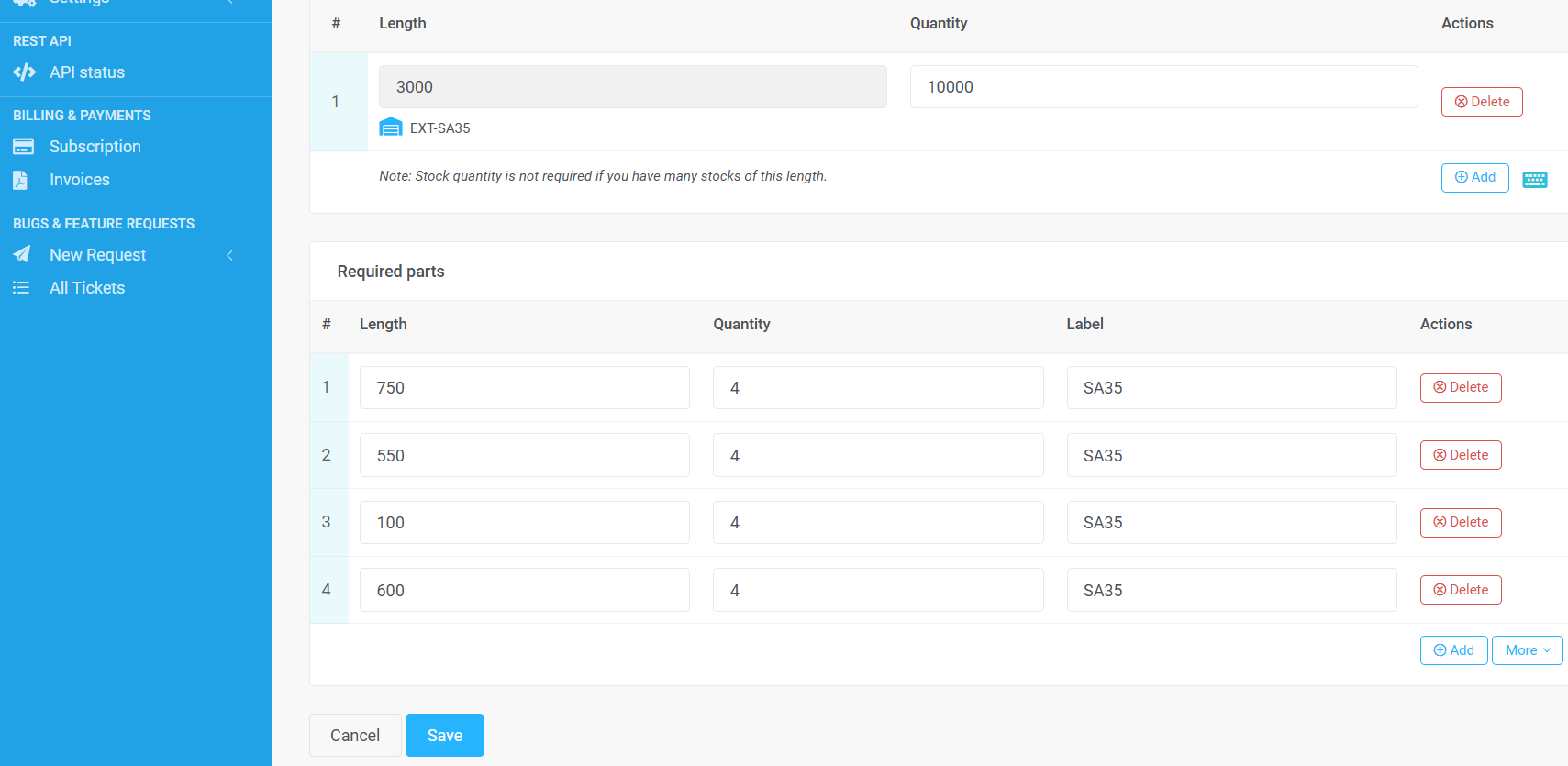Cancel editing the form
The height and width of the screenshot is (766, 1568).
click(355, 736)
